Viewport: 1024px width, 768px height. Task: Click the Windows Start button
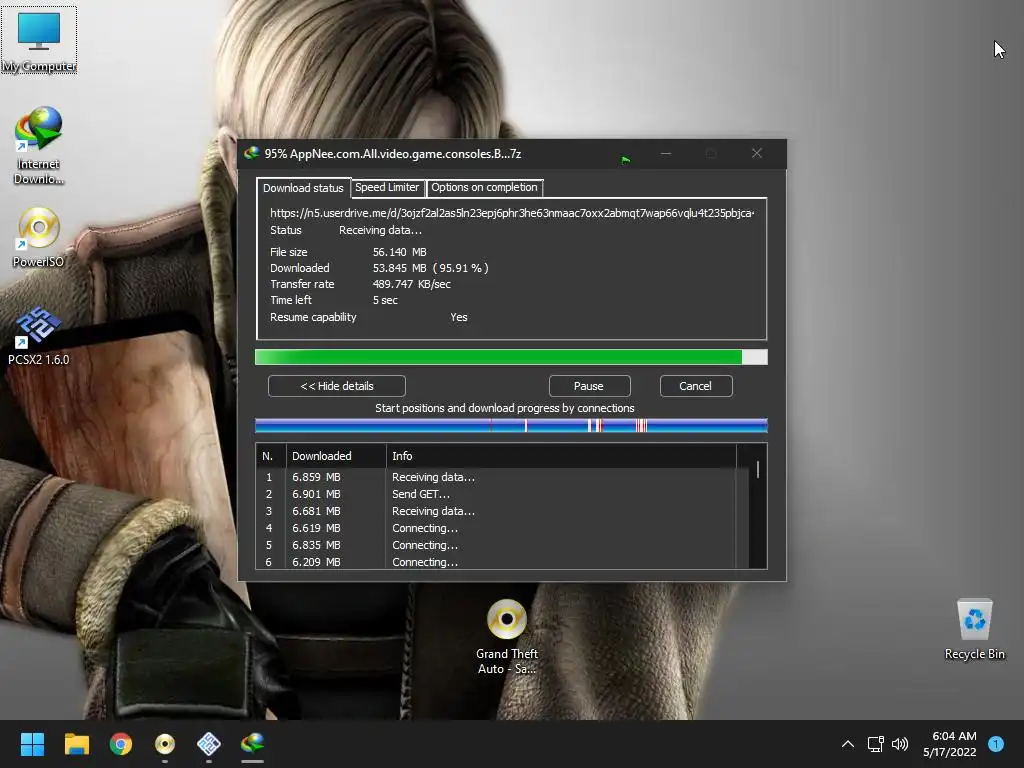[32, 744]
